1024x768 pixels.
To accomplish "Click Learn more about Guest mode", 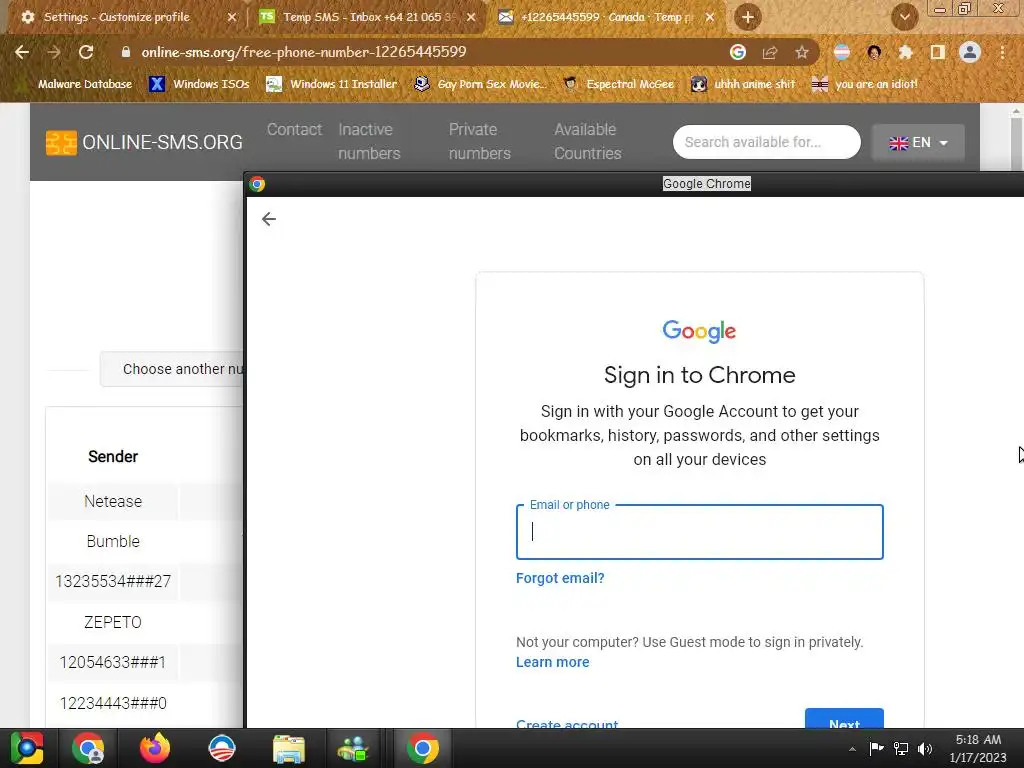I will [x=552, y=662].
